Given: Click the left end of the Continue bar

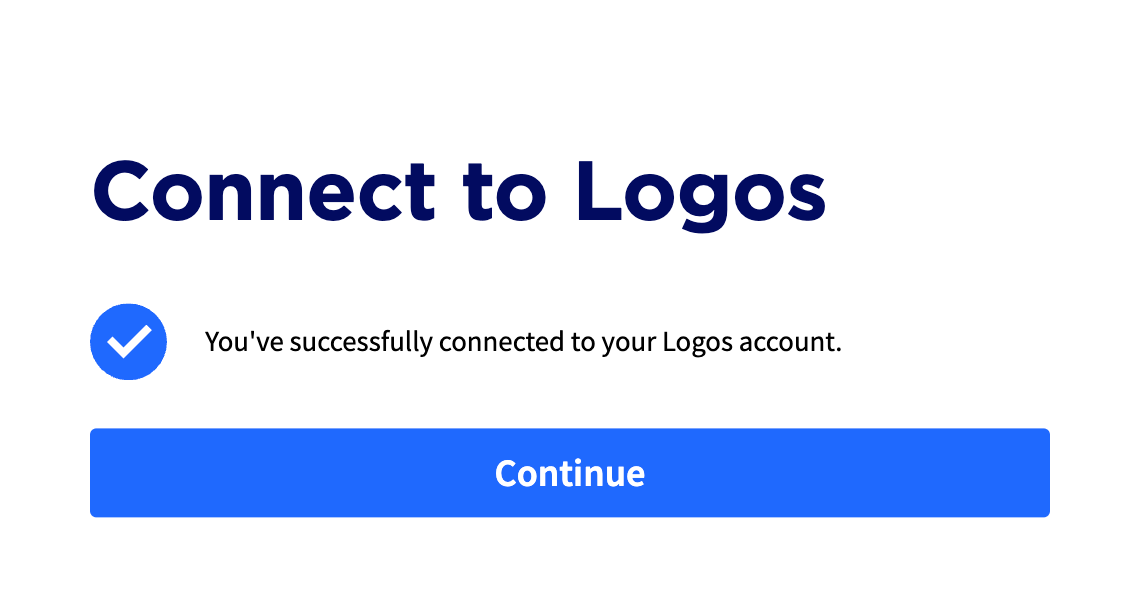Looking at the screenshot, I should pos(115,472).
